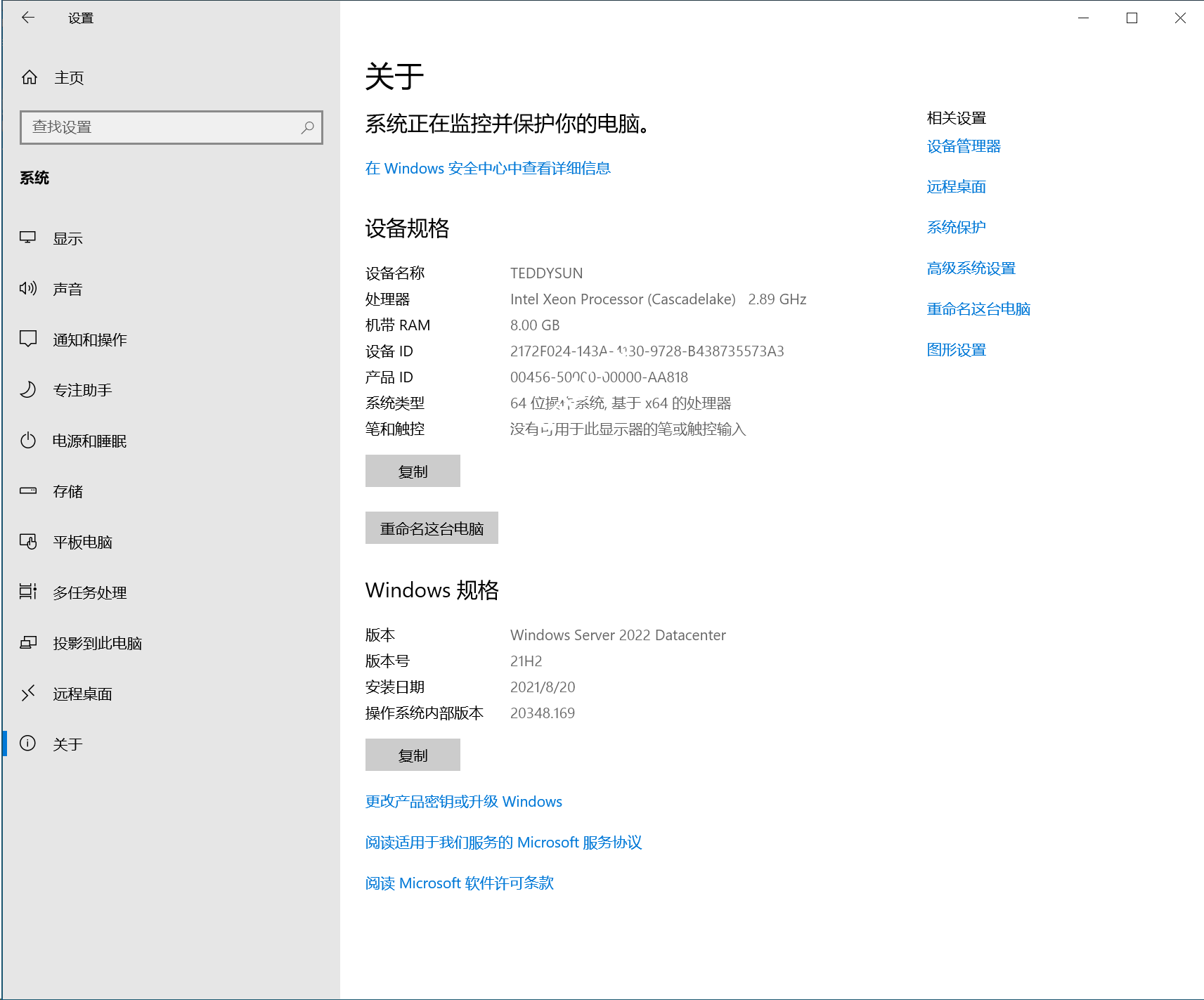Open the Storage (存储) drive icon

28,491
